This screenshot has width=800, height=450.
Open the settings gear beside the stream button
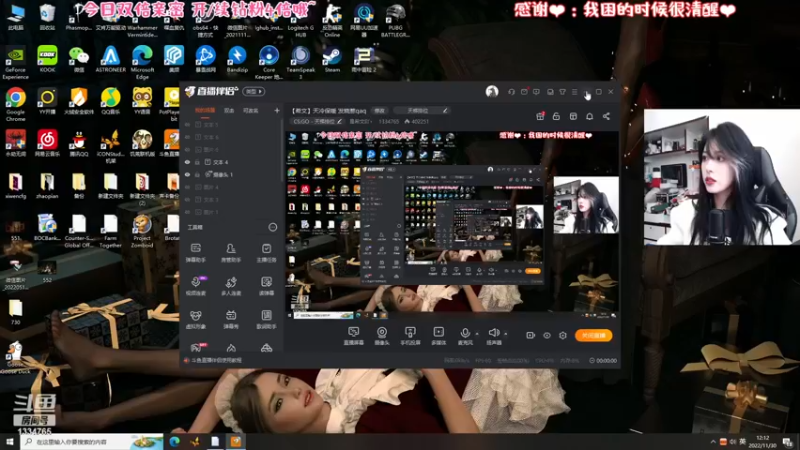pos(563,335)
